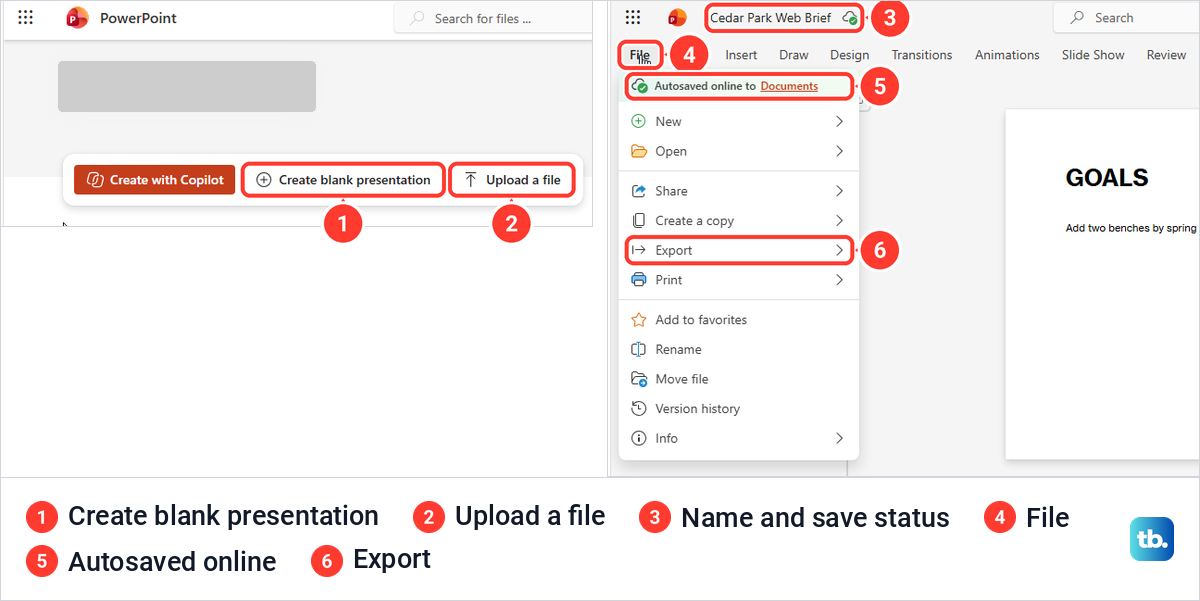The height and width of the screenshot is (601, 1200).
Task: Expand Print submenu chevron
Action: click(x=839, y=280)
